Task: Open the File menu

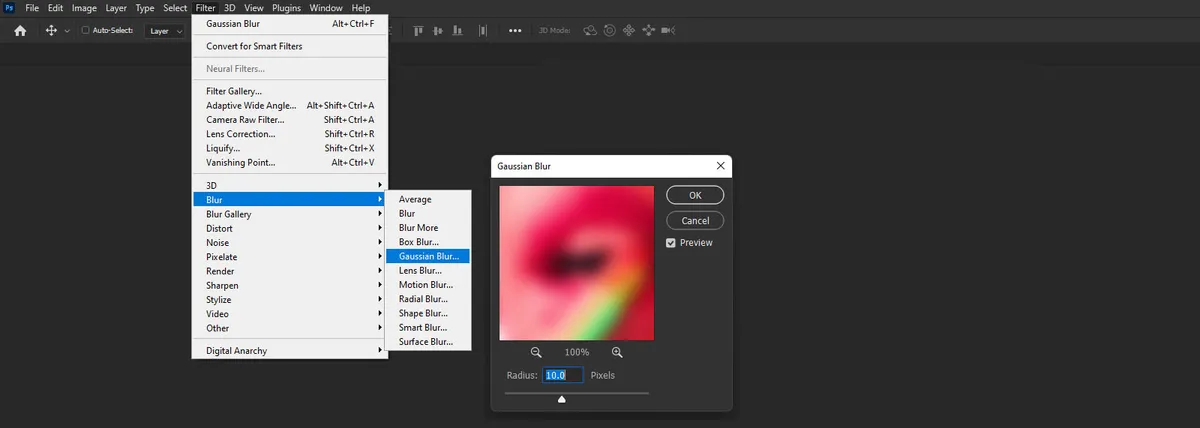Action: [33, 8]
